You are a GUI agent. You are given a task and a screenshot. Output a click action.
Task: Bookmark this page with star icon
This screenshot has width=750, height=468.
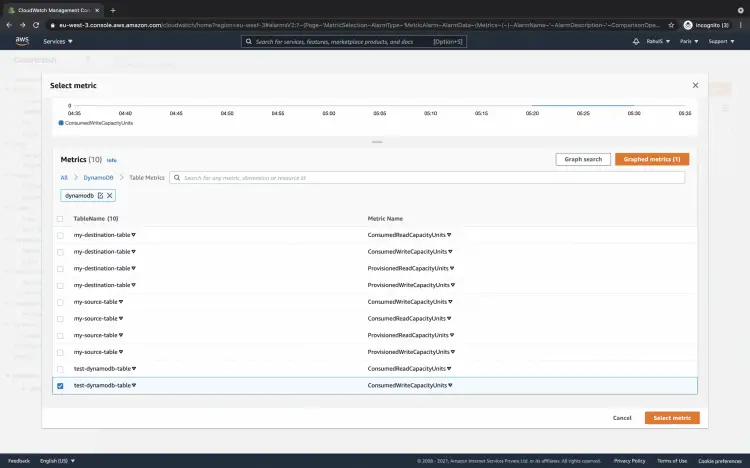click(671, 25)
